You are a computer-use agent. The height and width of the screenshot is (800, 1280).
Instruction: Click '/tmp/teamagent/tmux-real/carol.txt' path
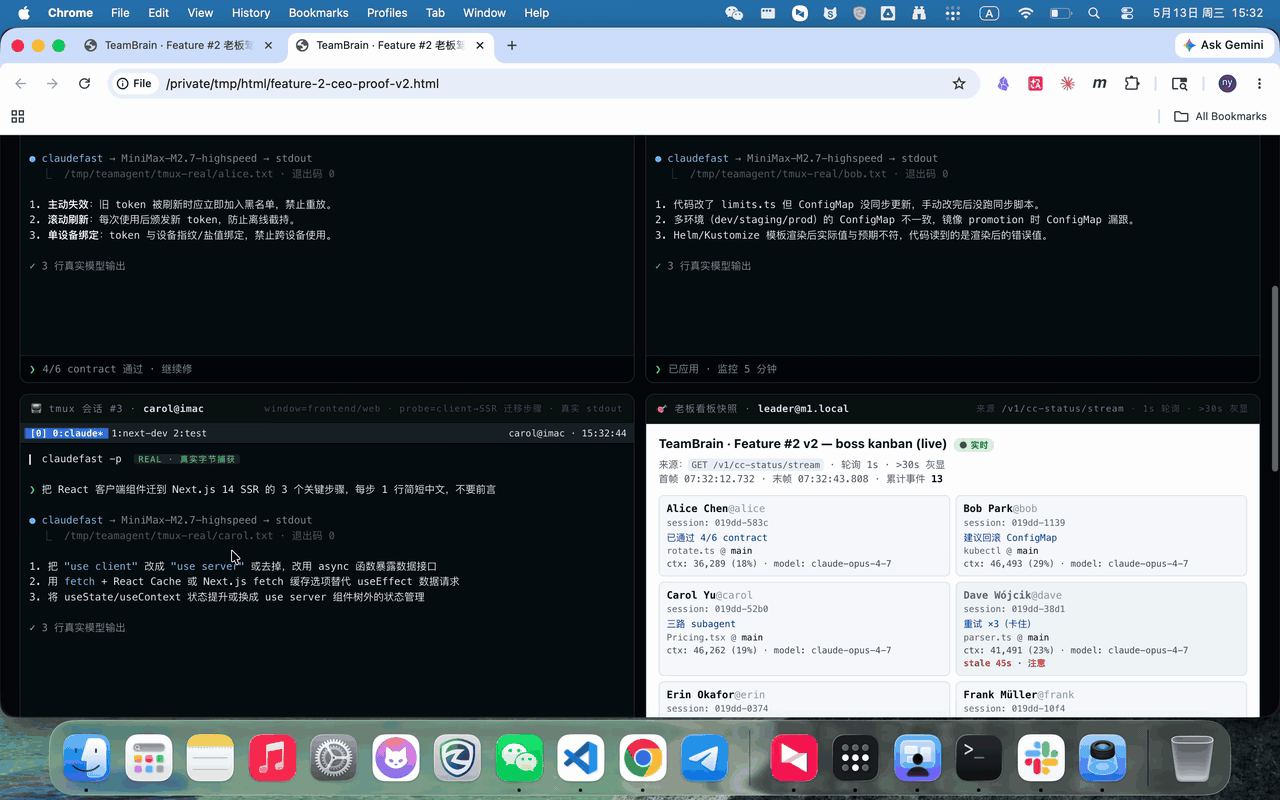pyautogui.click(x=168, y=535)
